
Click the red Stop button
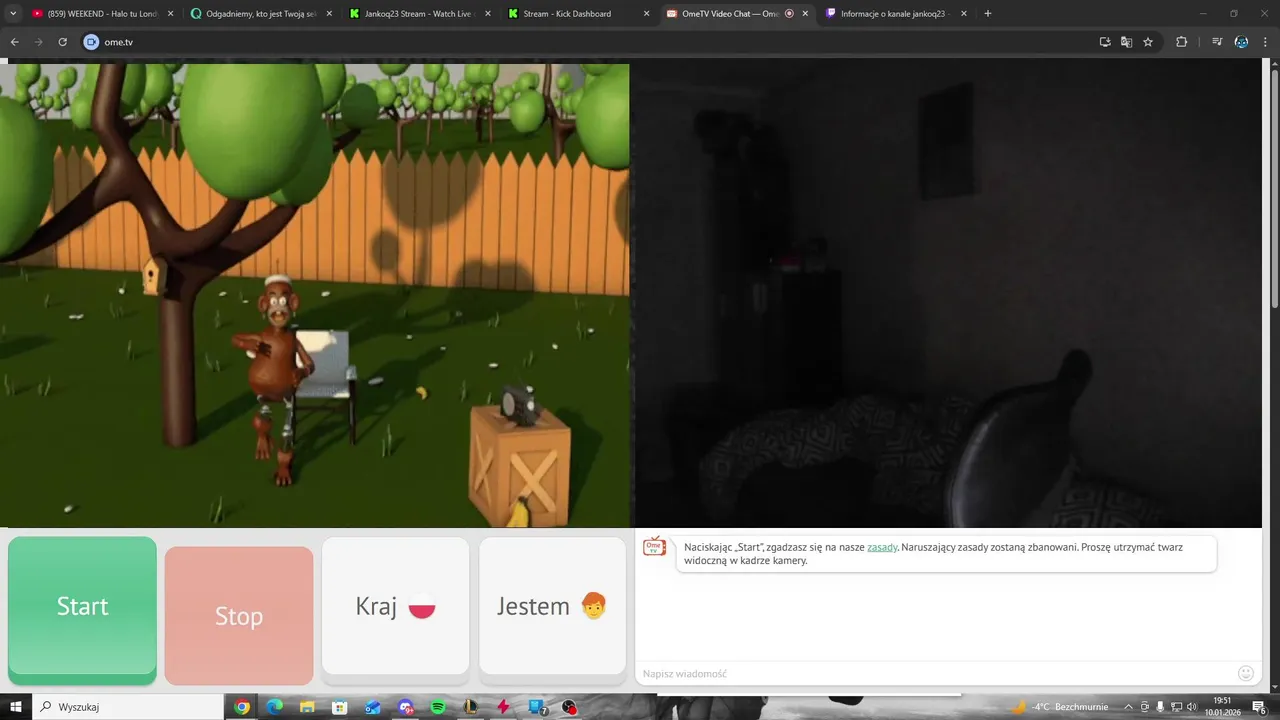[x=239, y=615]
